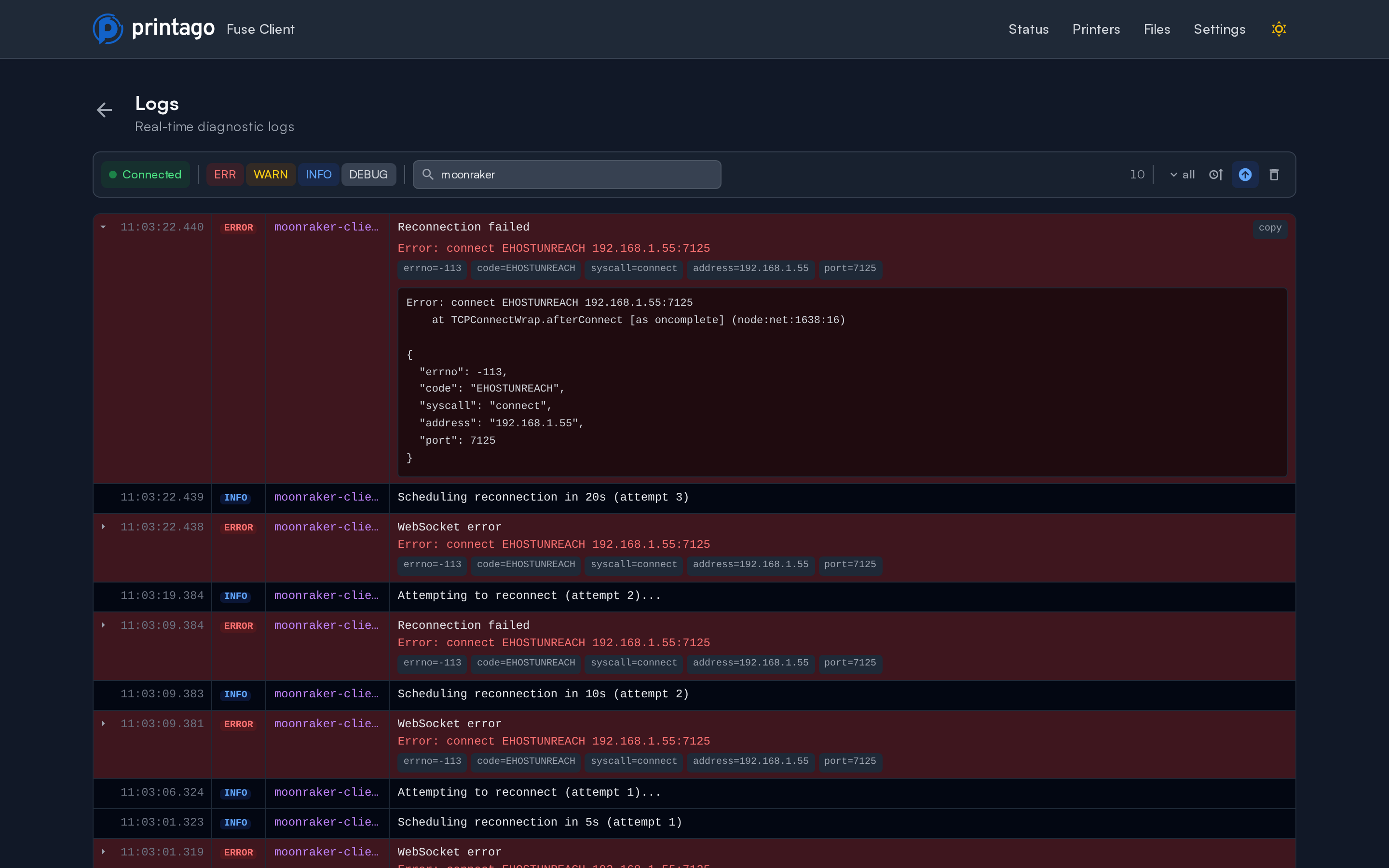
Task: Click the "code": "EHOSTUNREACH" JSON line
Action: pos(492,389)
